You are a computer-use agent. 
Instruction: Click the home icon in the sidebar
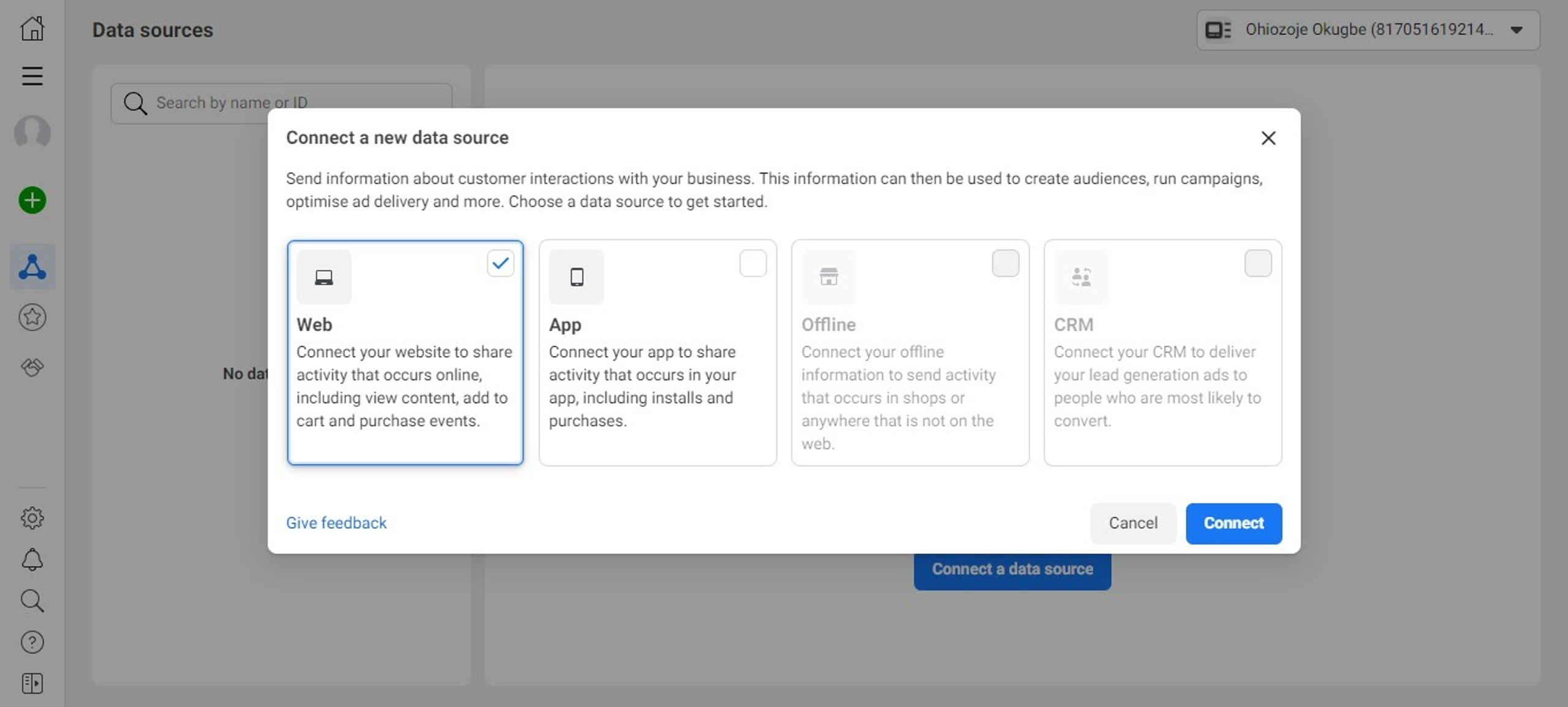32,28
